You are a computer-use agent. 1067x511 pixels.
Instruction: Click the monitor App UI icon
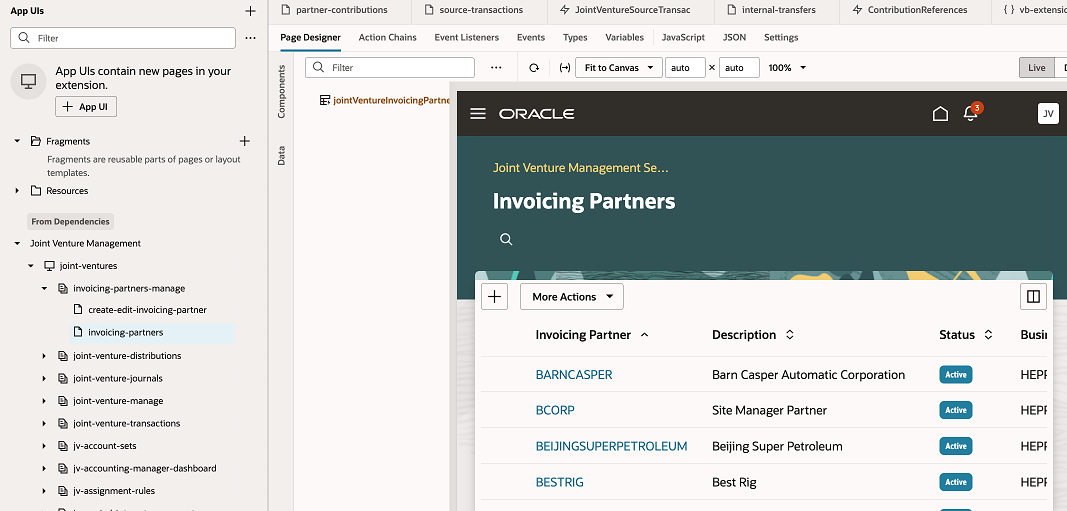(x=28, y=82)
